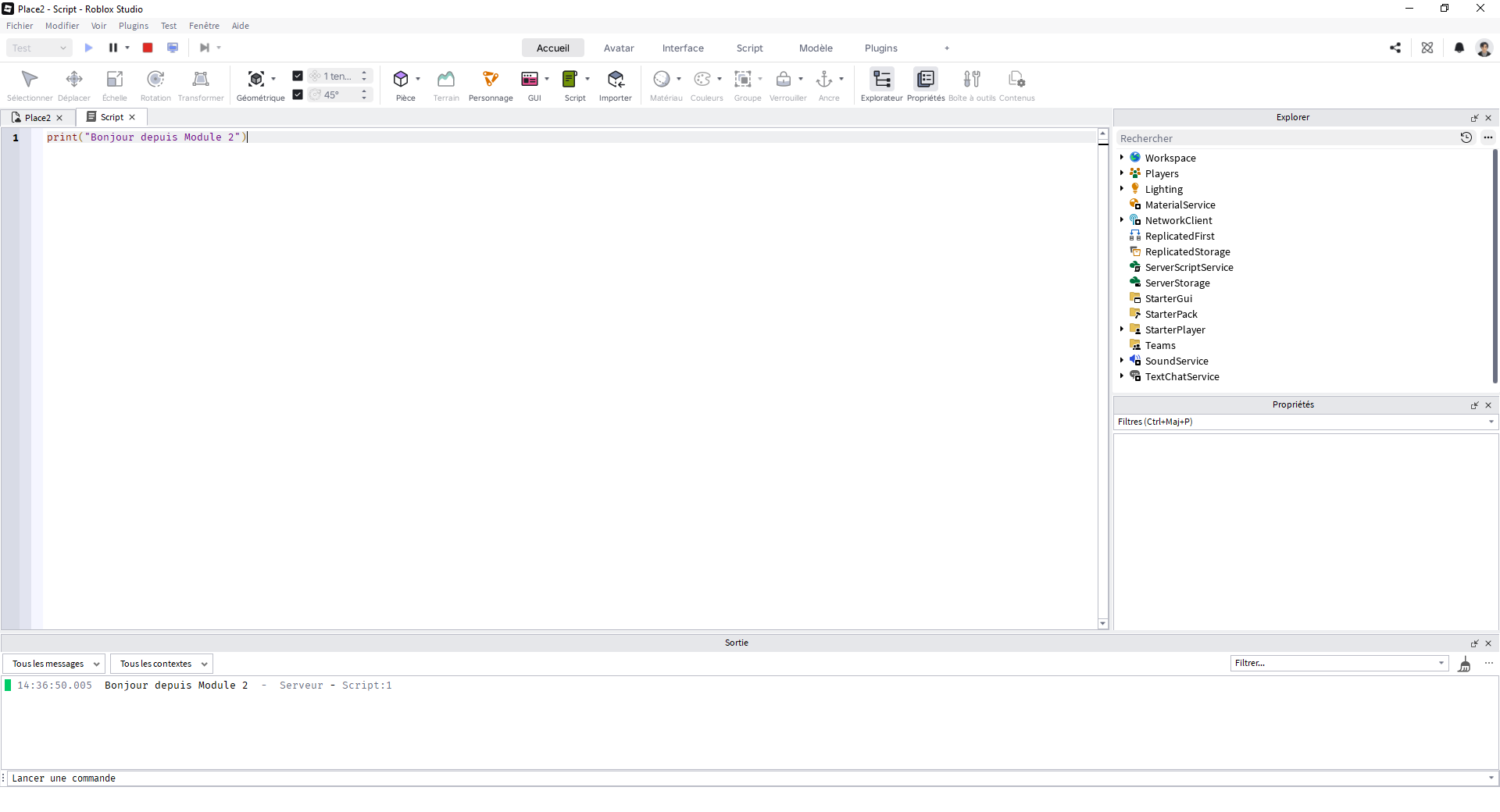Add a ribbon tab with plus button
This screenshot has height=812, width=1500.
(947, 48)
